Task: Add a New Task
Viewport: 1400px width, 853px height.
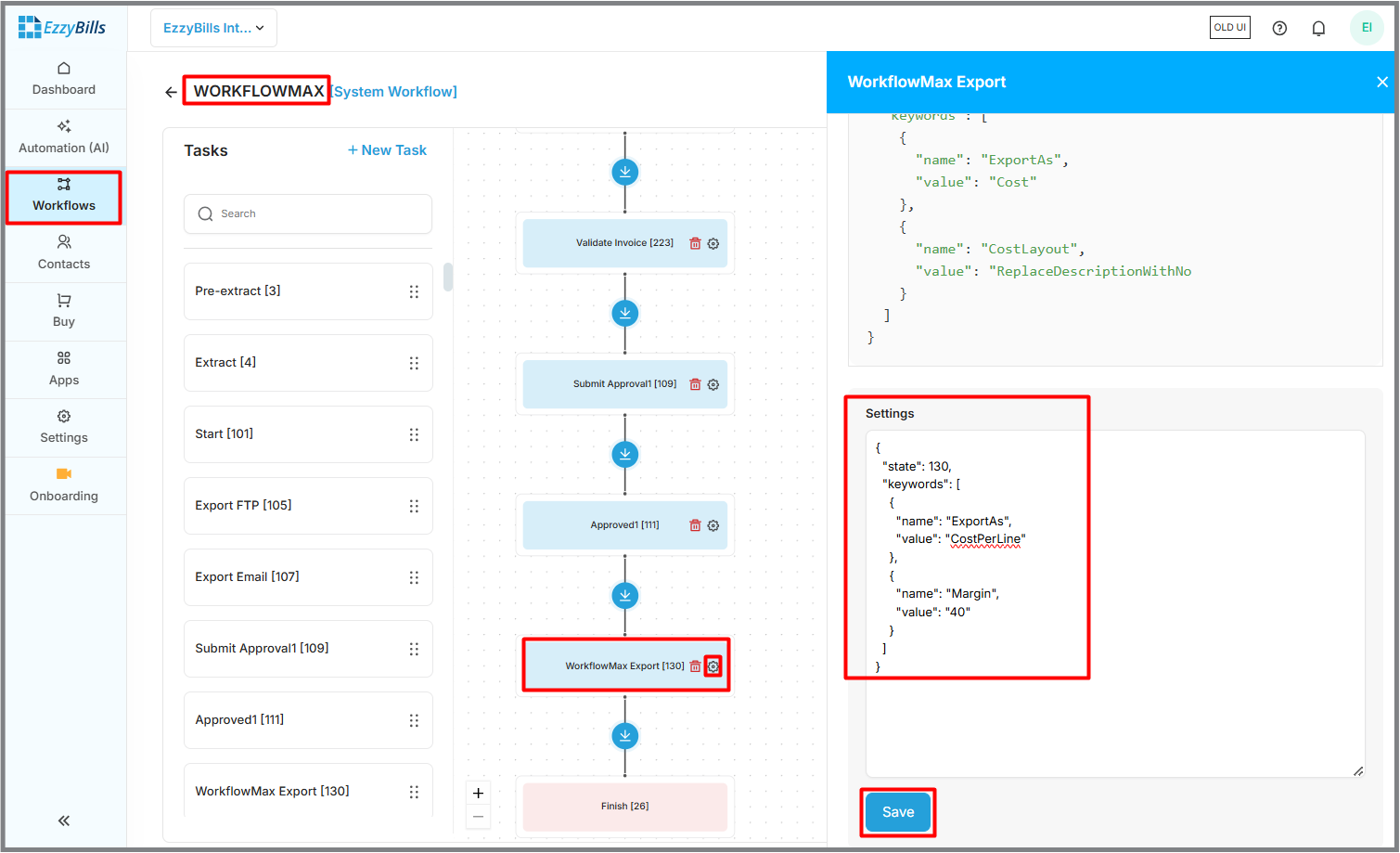Action: pos(387,150)
